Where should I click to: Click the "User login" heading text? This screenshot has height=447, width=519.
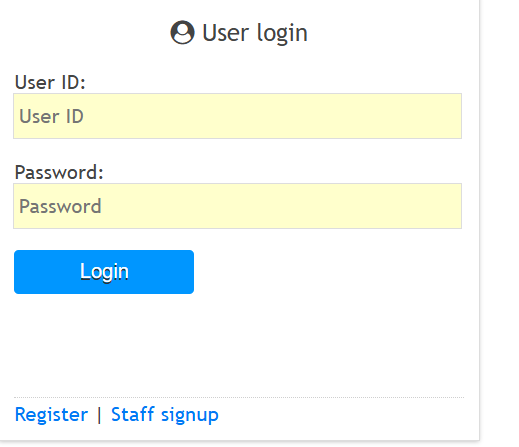coord(255,33)
